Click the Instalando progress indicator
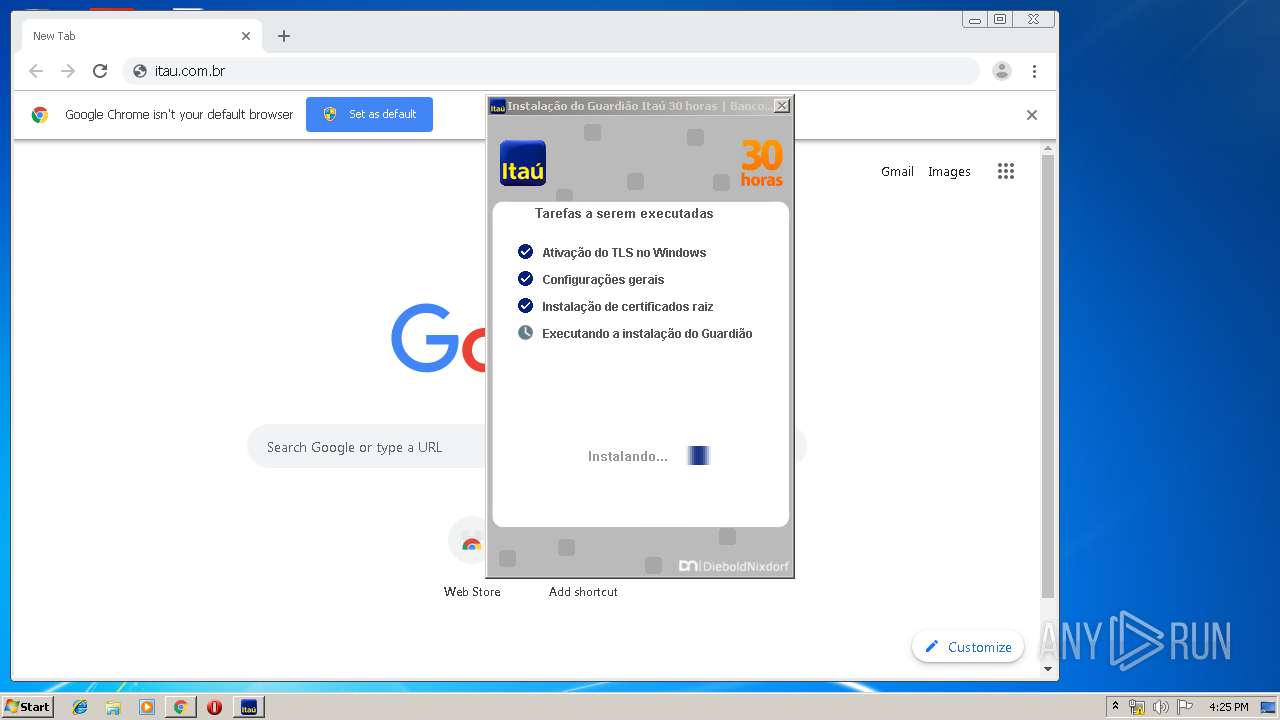1280x720 pixels. point(698,456)
